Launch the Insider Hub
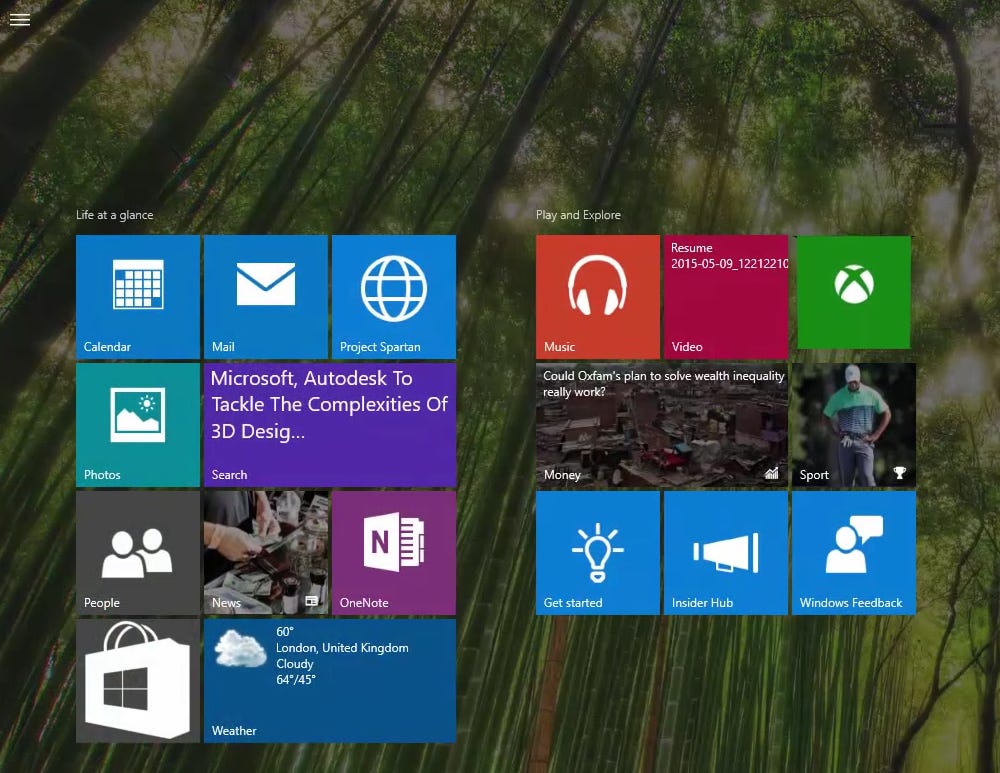The image size is (1000, 773). 725,552
